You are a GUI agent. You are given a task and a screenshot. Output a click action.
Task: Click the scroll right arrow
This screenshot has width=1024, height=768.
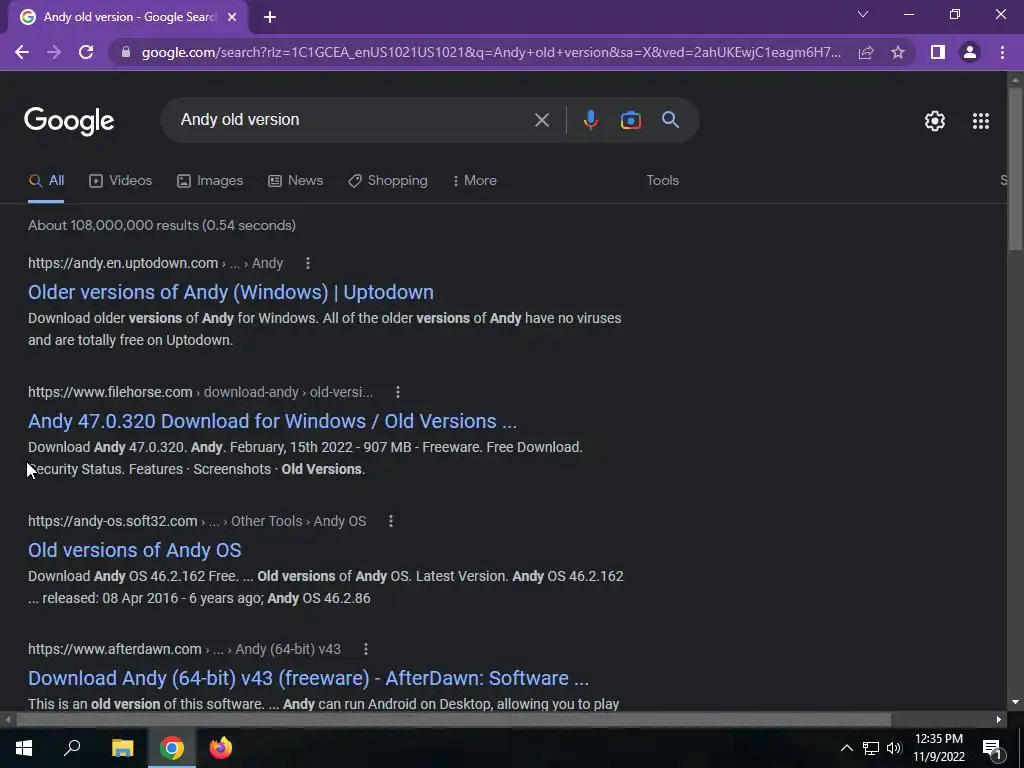tap(999, 720)
